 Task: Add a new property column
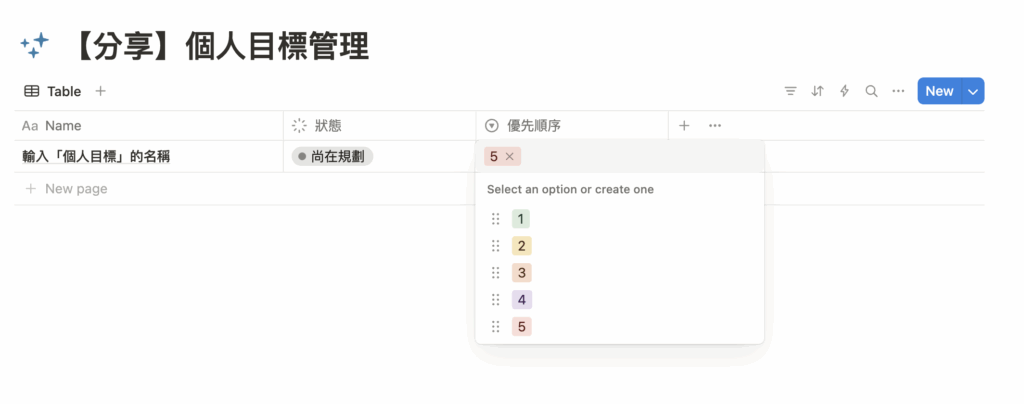pos(684,126)
